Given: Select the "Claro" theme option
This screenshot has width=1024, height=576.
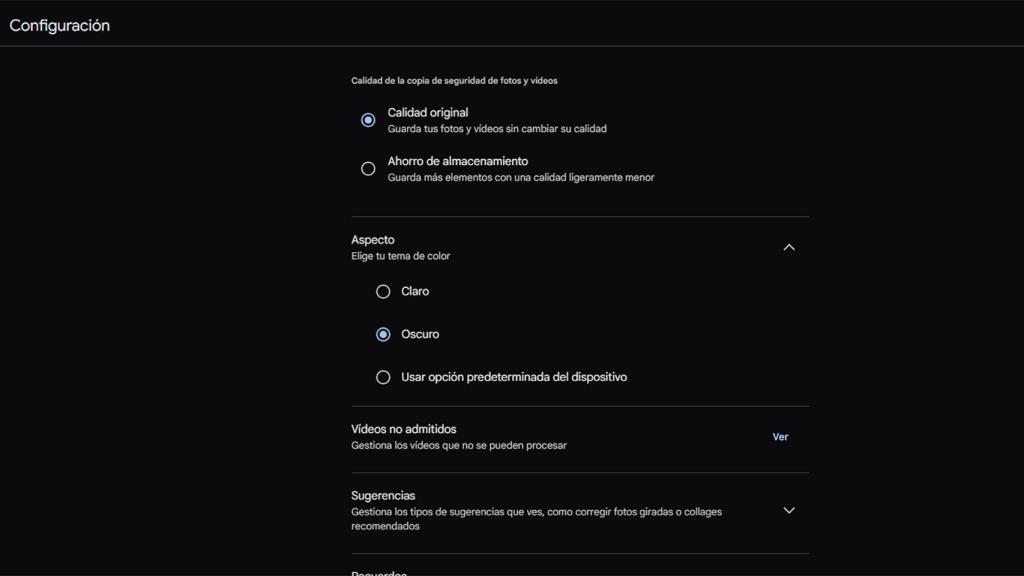Looking at the screenshot, I should click(x=383, y=291).
